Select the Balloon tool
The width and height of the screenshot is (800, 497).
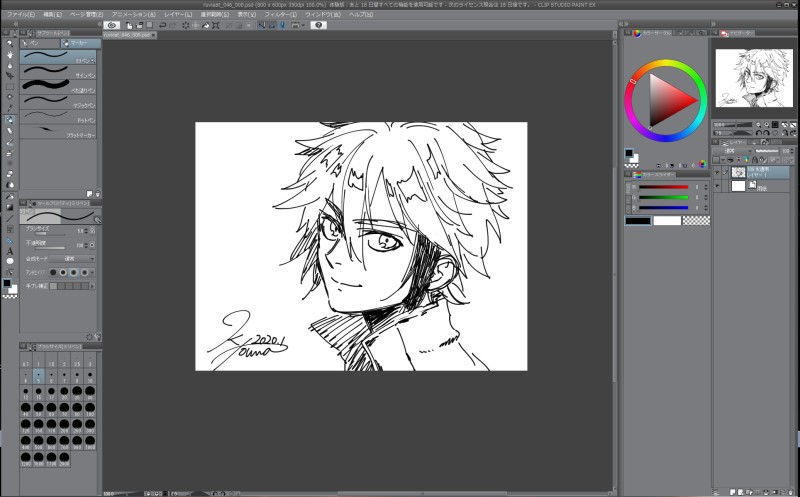coord(10,261)
